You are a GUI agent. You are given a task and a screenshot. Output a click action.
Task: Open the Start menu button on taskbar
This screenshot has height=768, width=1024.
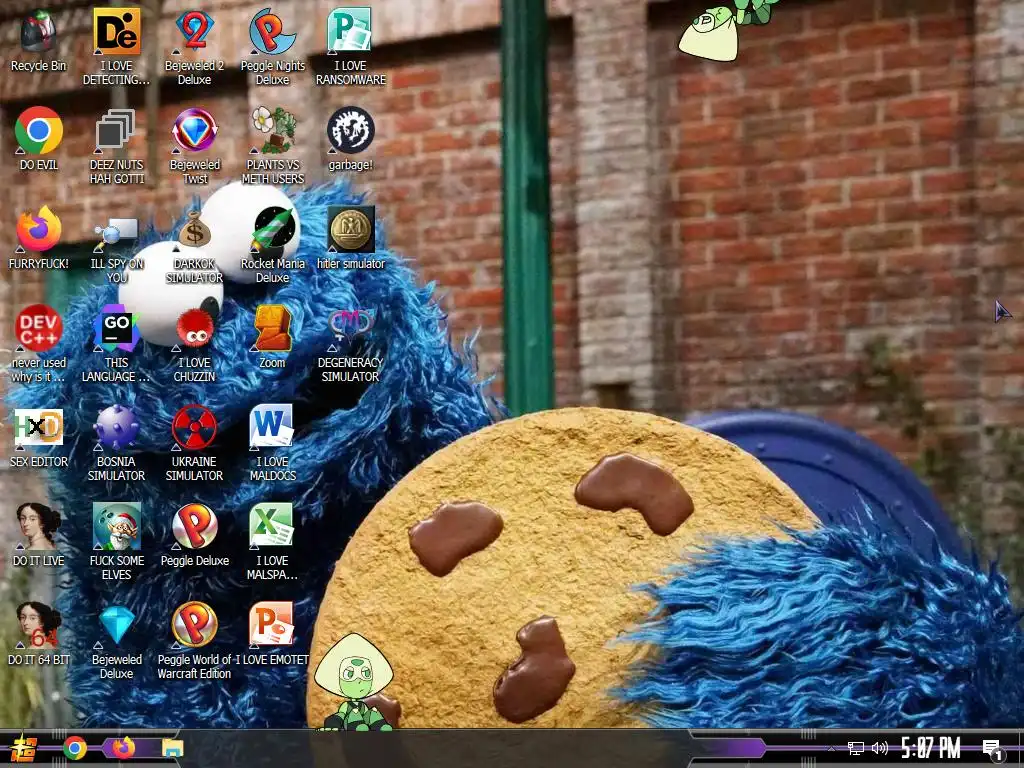pyautogui.click(x=23, y=748)
